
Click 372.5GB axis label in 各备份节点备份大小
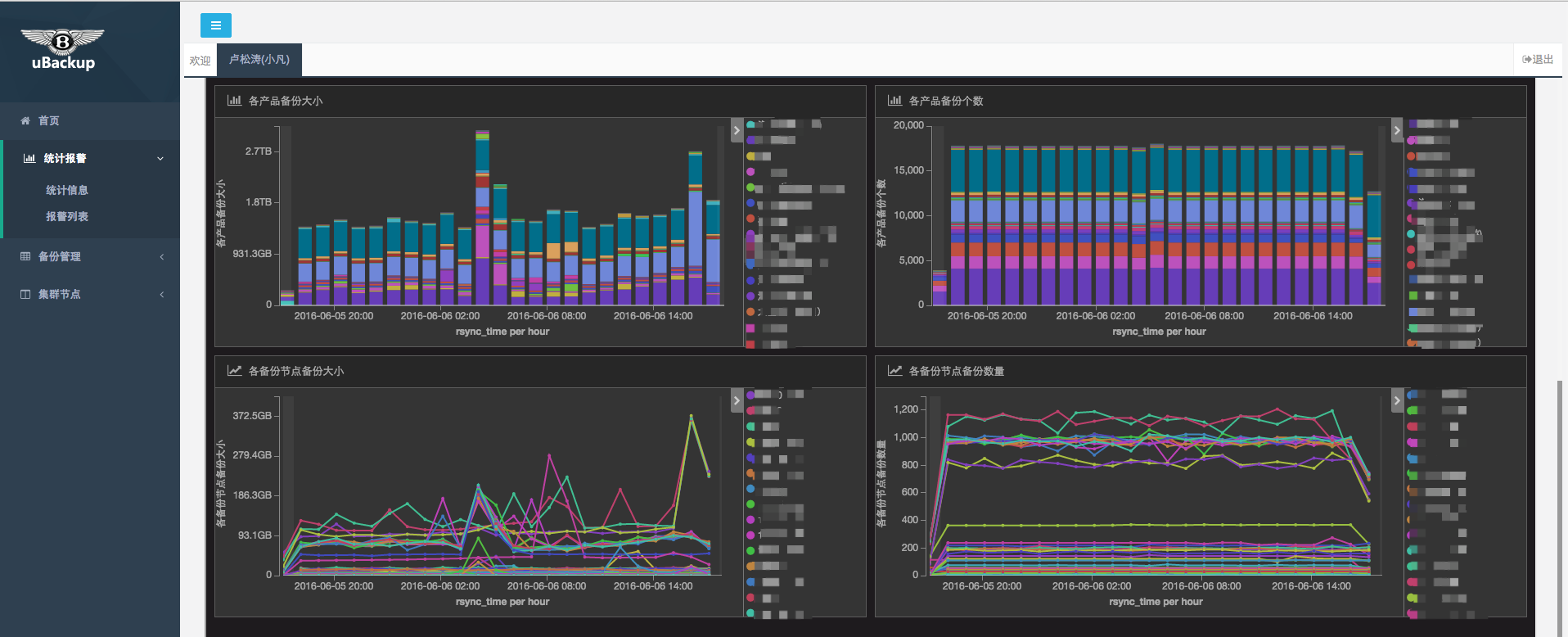pyautogui.click(x=252, y=416)
